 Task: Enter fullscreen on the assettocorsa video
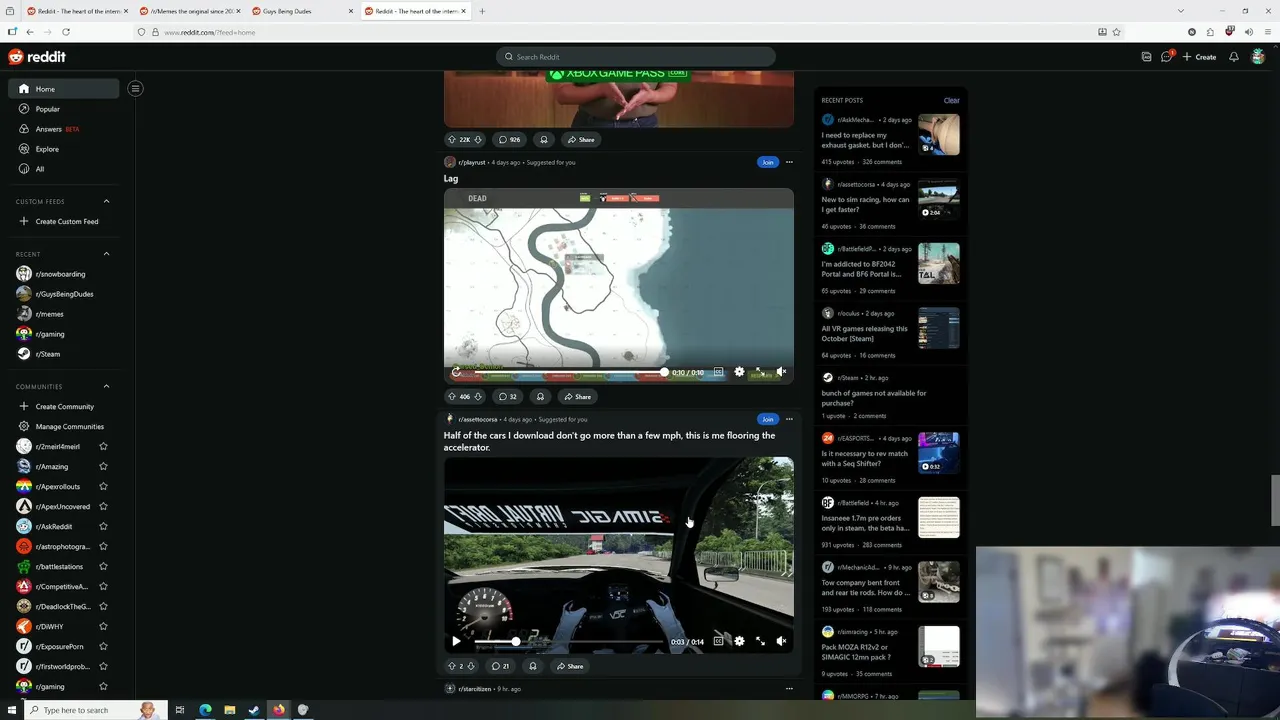(x=760, y=641)
